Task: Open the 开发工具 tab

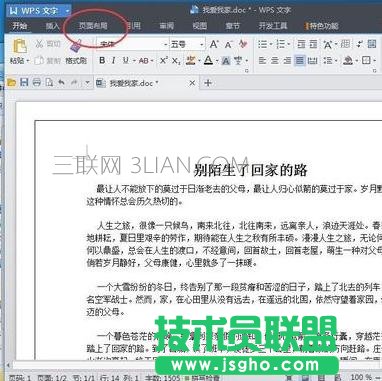Action: pyautogui.click(x=273, y=26)
